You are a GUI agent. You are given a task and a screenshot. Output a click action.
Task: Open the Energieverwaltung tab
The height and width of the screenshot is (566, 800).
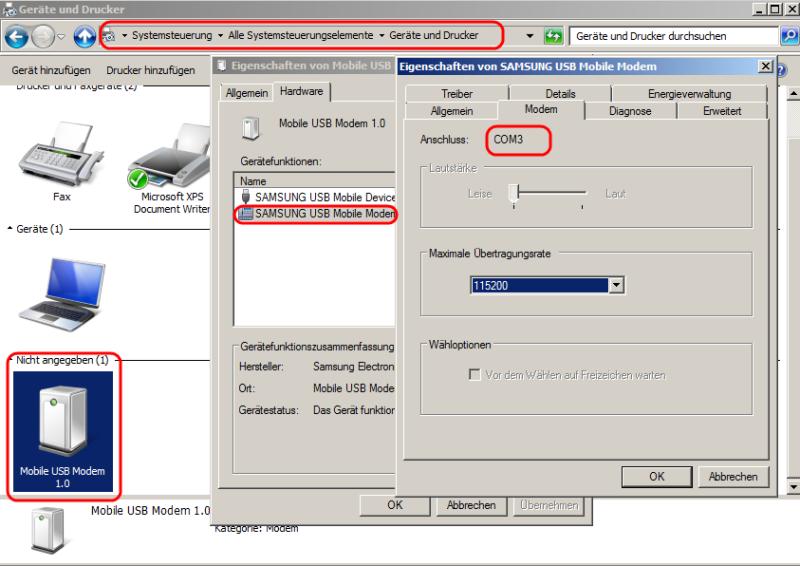tap(689, 94)
